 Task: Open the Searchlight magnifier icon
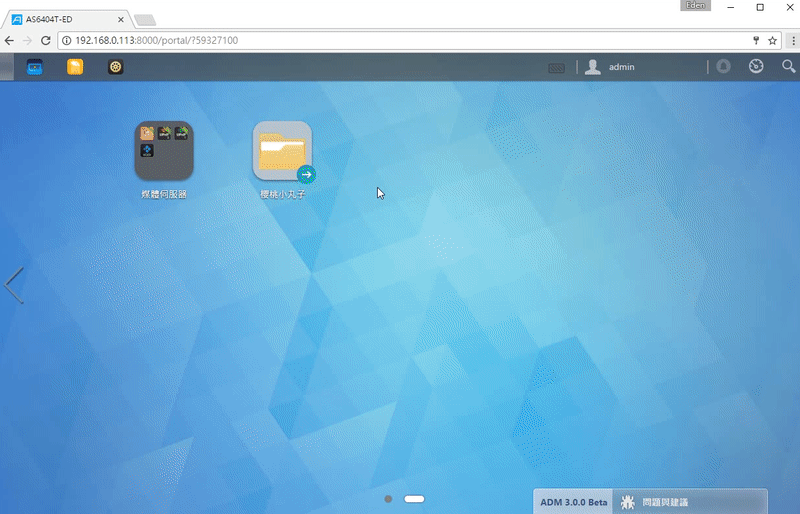coord(789,66)
